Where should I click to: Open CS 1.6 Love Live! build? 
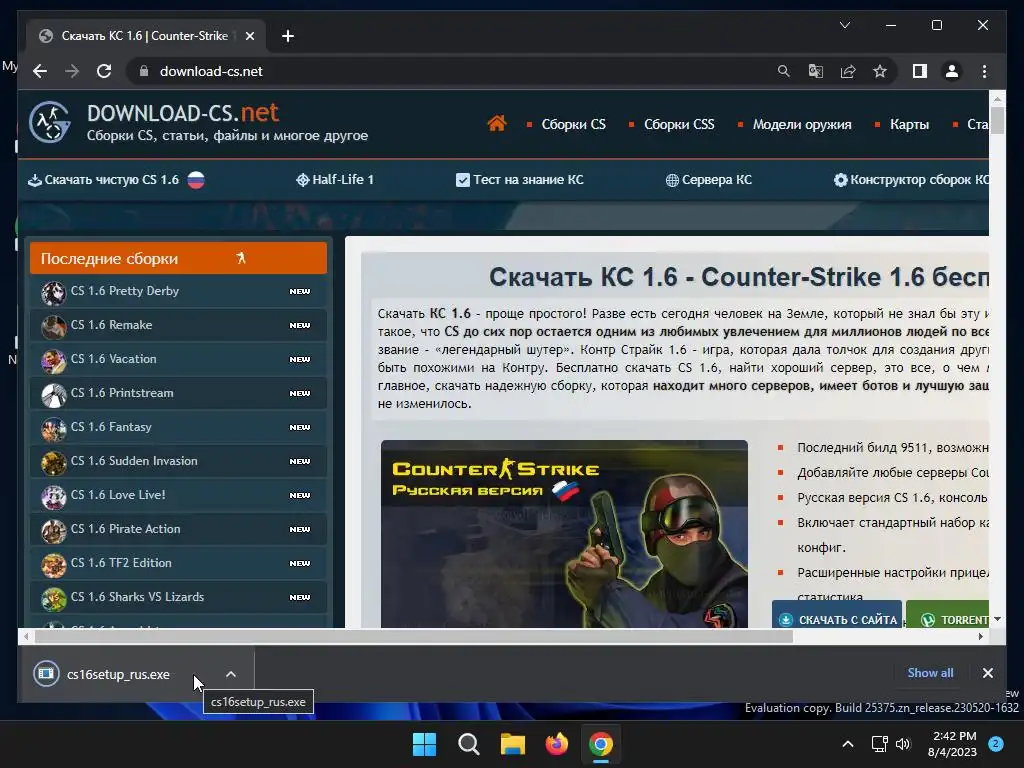[x=178, y=495]
